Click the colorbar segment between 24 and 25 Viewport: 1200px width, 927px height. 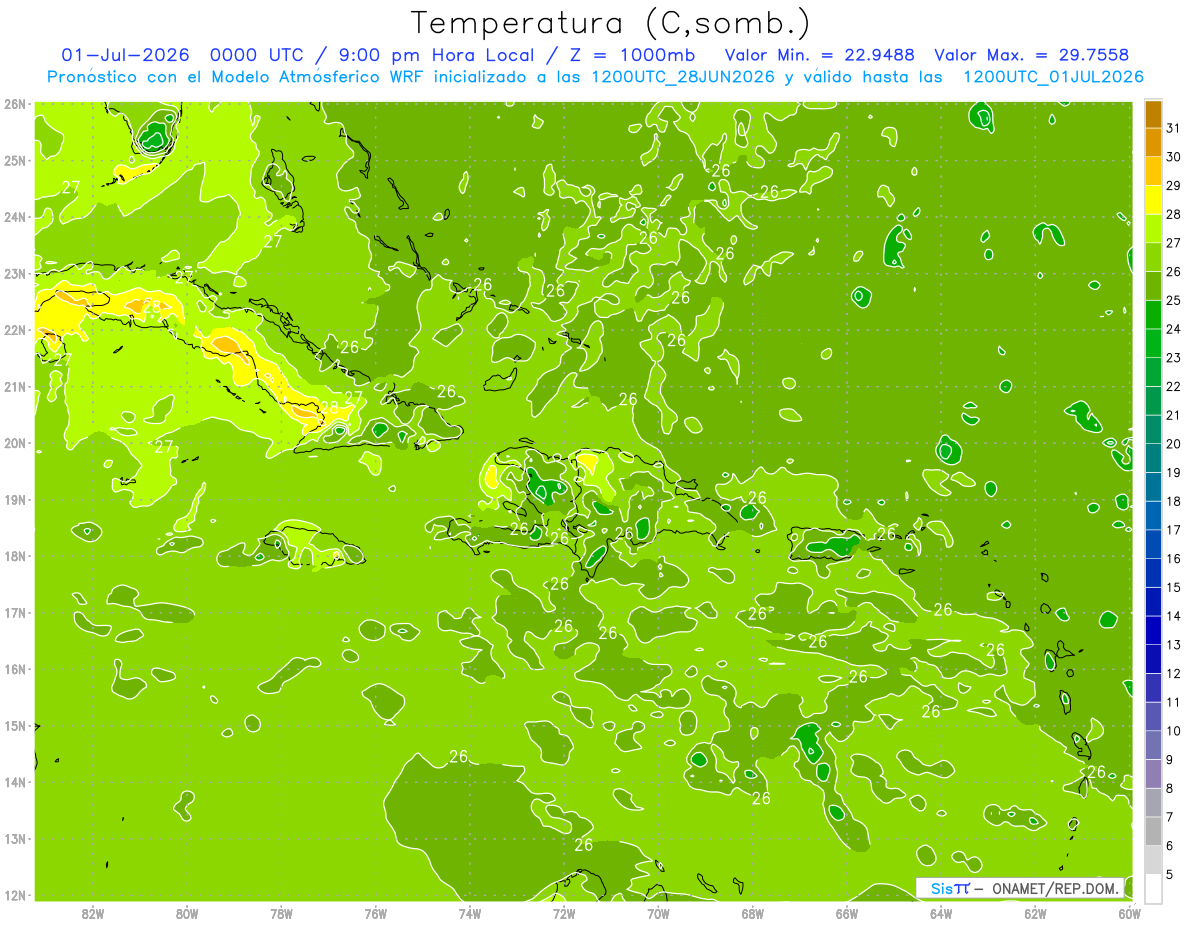[x=1153, y=315]
